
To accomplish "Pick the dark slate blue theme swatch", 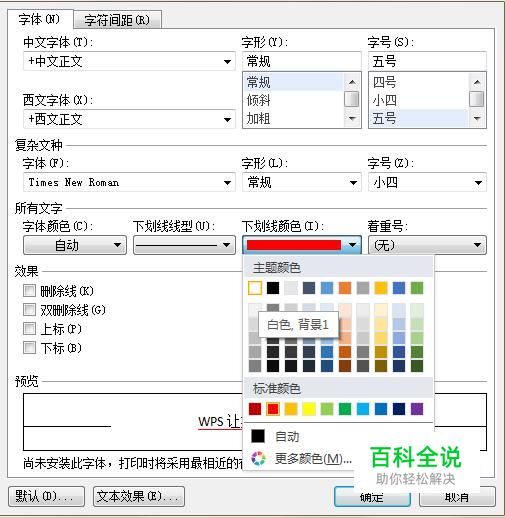I will click(x=309, y=288).
